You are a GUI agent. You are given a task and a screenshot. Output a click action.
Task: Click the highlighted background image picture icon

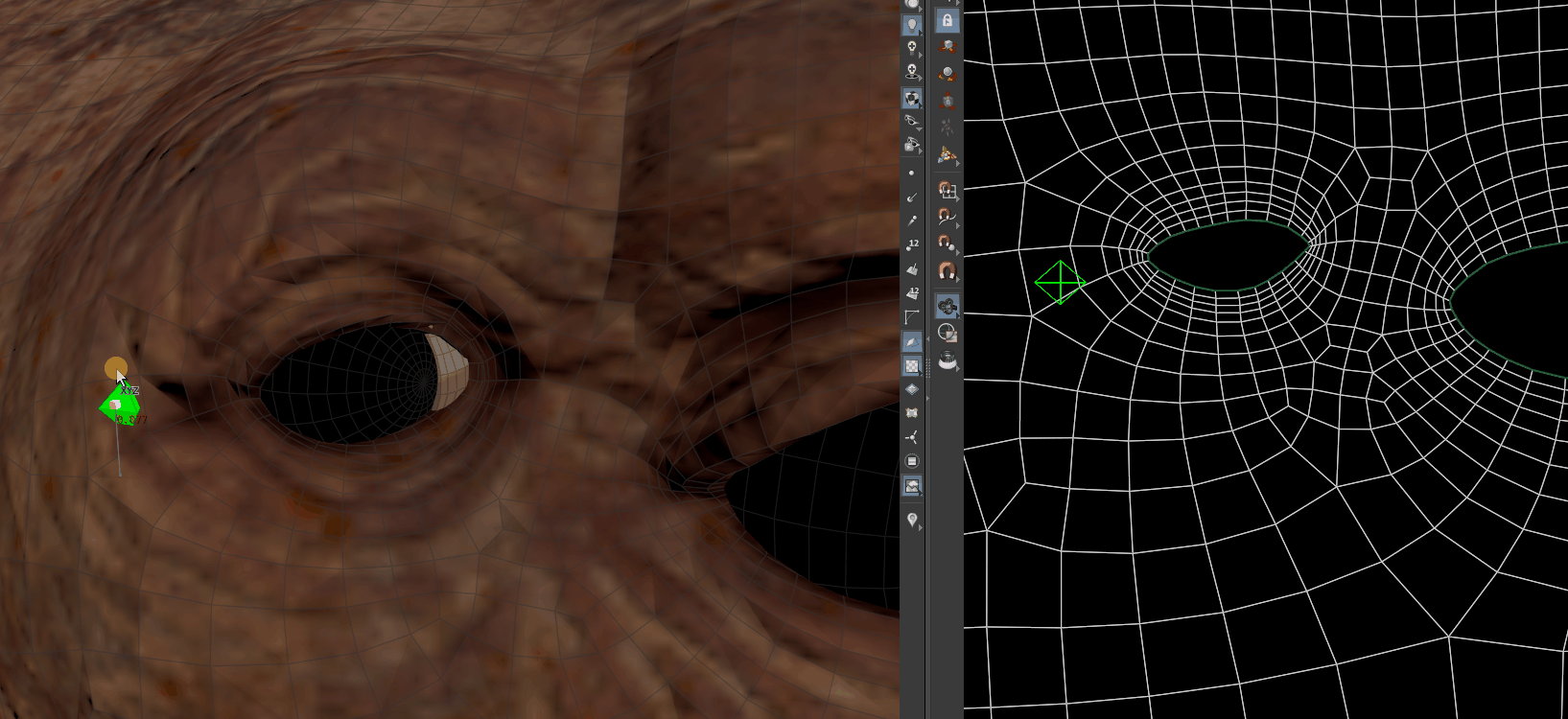click(x=912, y=486)
